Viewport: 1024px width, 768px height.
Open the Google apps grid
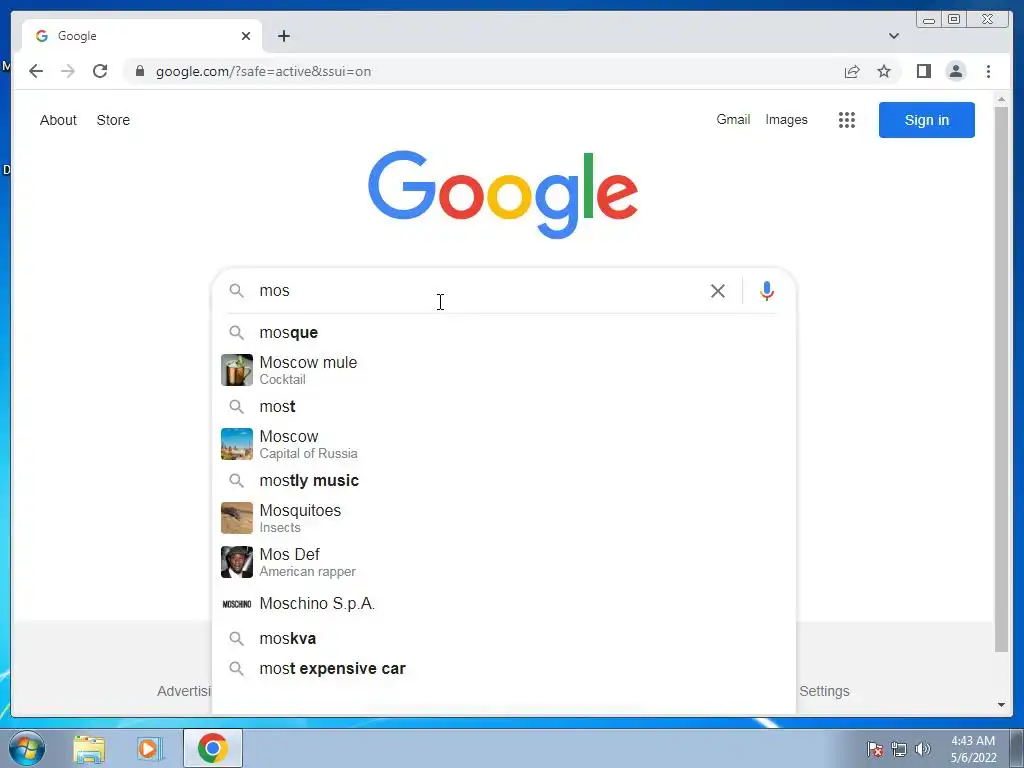click(x=846, y=120)
